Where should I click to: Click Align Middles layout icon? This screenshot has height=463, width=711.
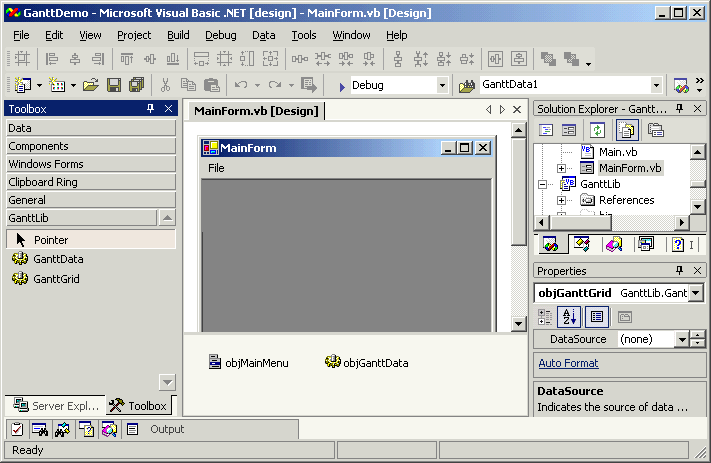click(150, 59)
